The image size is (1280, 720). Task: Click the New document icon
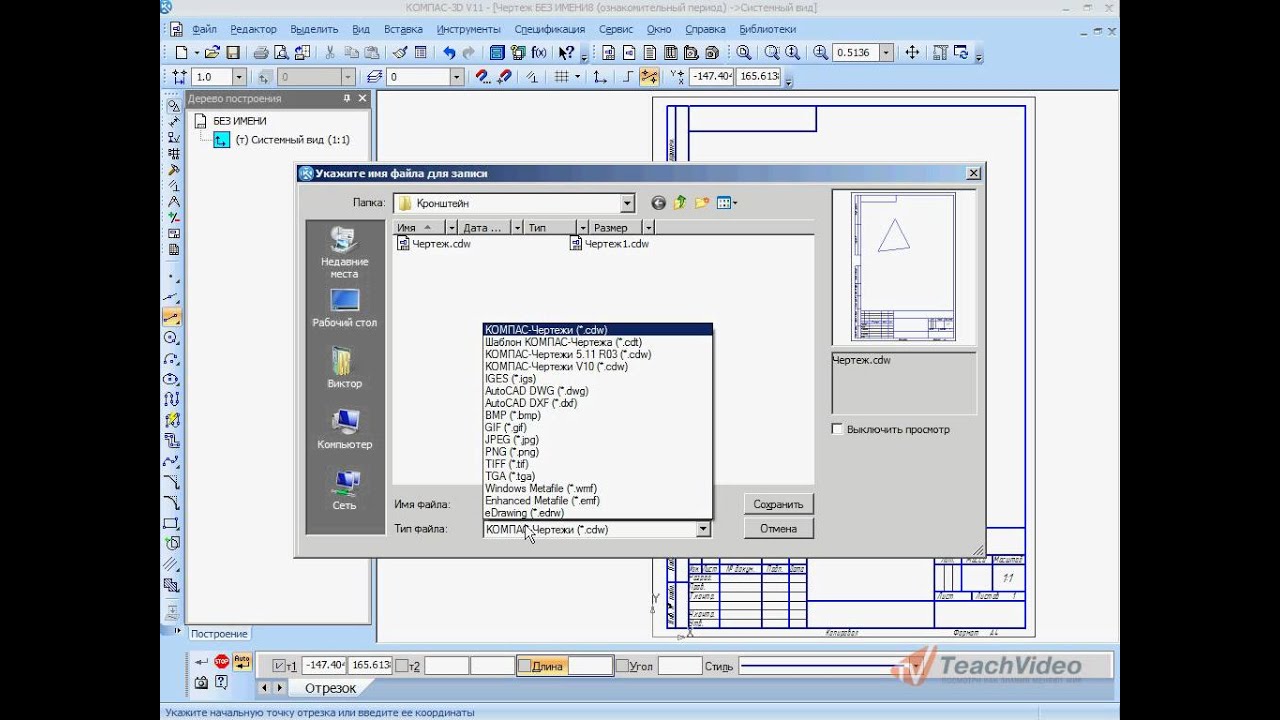click(x=181, y=53)
